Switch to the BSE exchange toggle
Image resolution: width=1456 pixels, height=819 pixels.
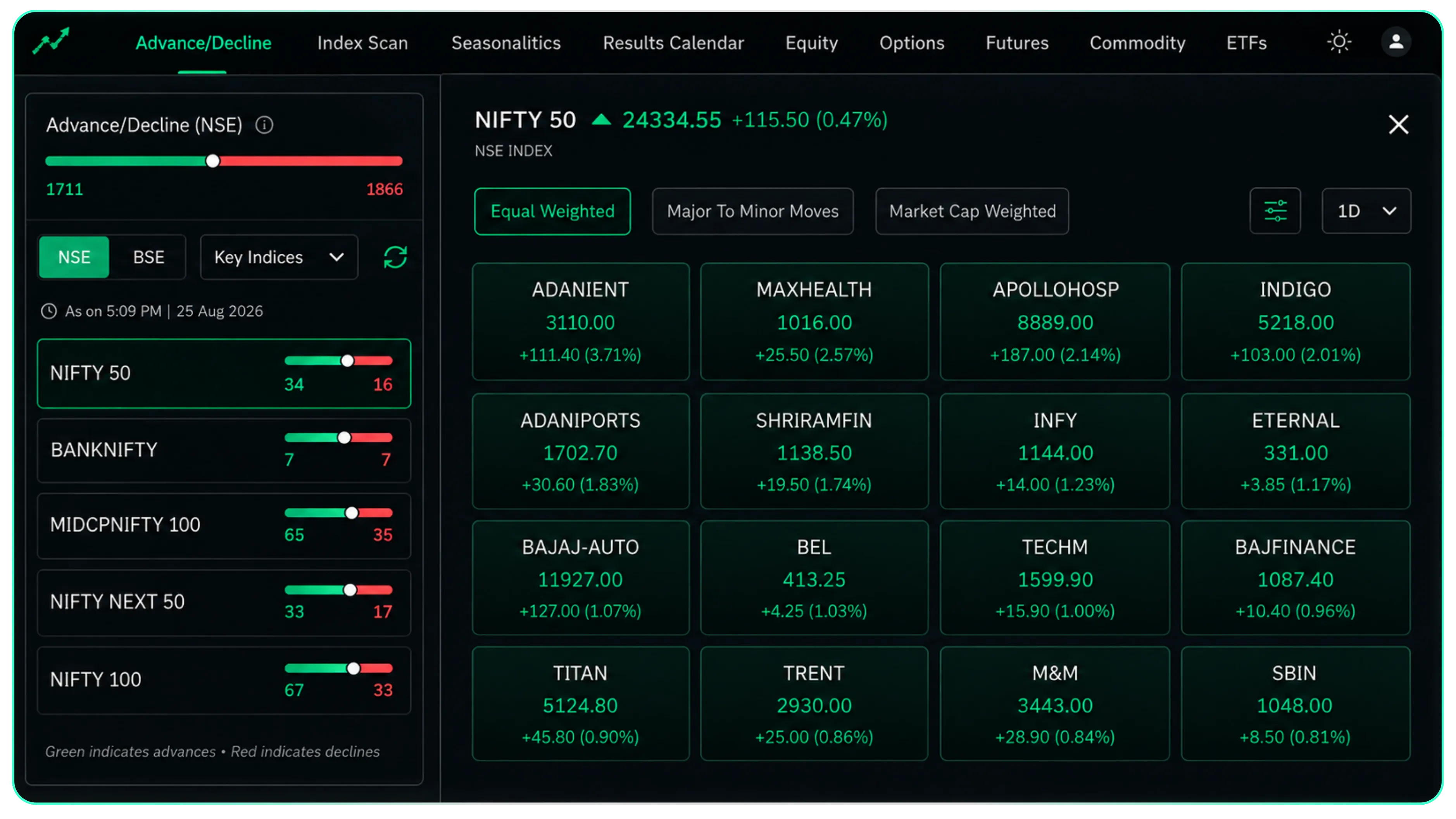coord(148,257)
